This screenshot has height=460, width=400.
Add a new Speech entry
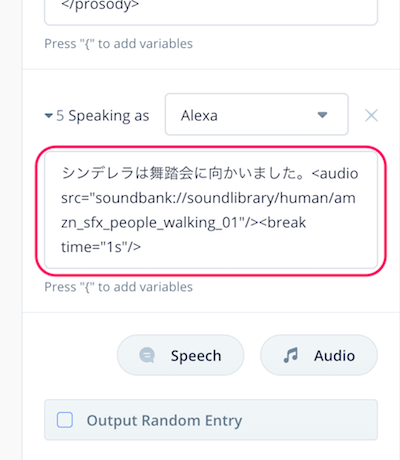[180, 355]
